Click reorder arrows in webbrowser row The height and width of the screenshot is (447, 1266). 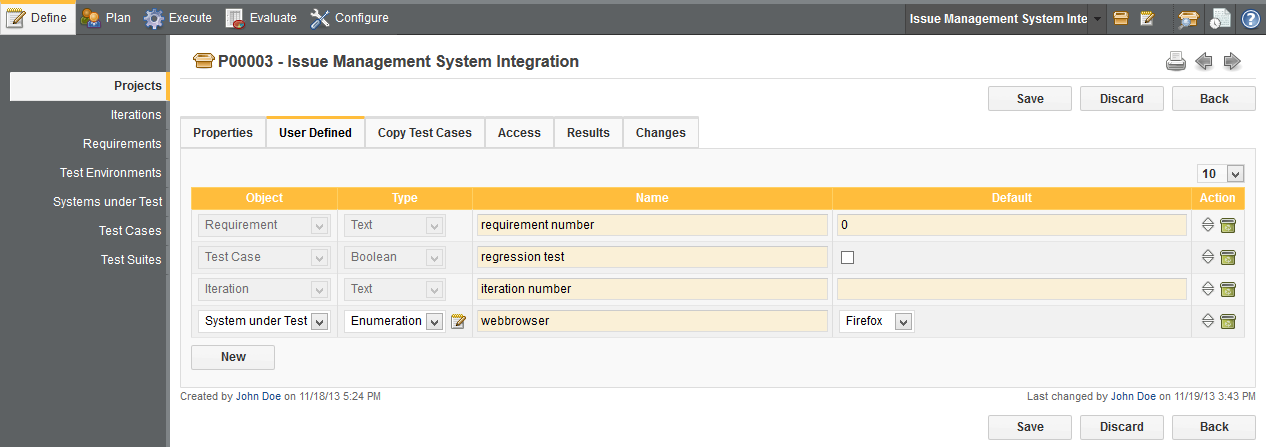[x=1208, y=321]
